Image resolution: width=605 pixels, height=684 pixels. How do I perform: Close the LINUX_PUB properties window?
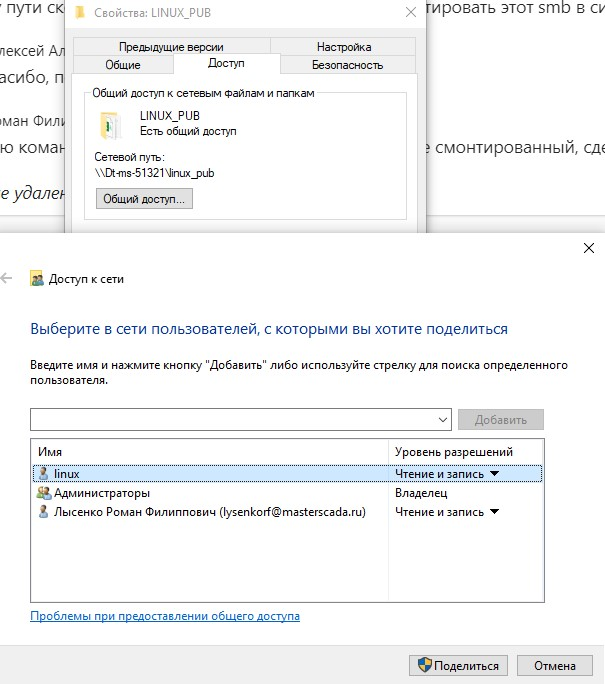[x=410, y=14]
